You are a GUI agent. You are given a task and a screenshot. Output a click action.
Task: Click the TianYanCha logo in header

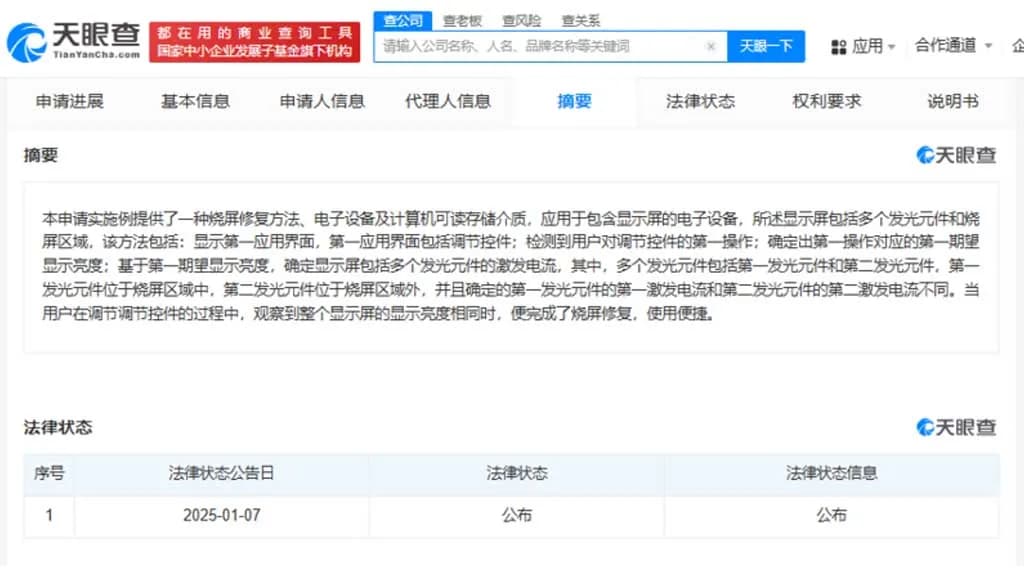[x=73, y=41]
